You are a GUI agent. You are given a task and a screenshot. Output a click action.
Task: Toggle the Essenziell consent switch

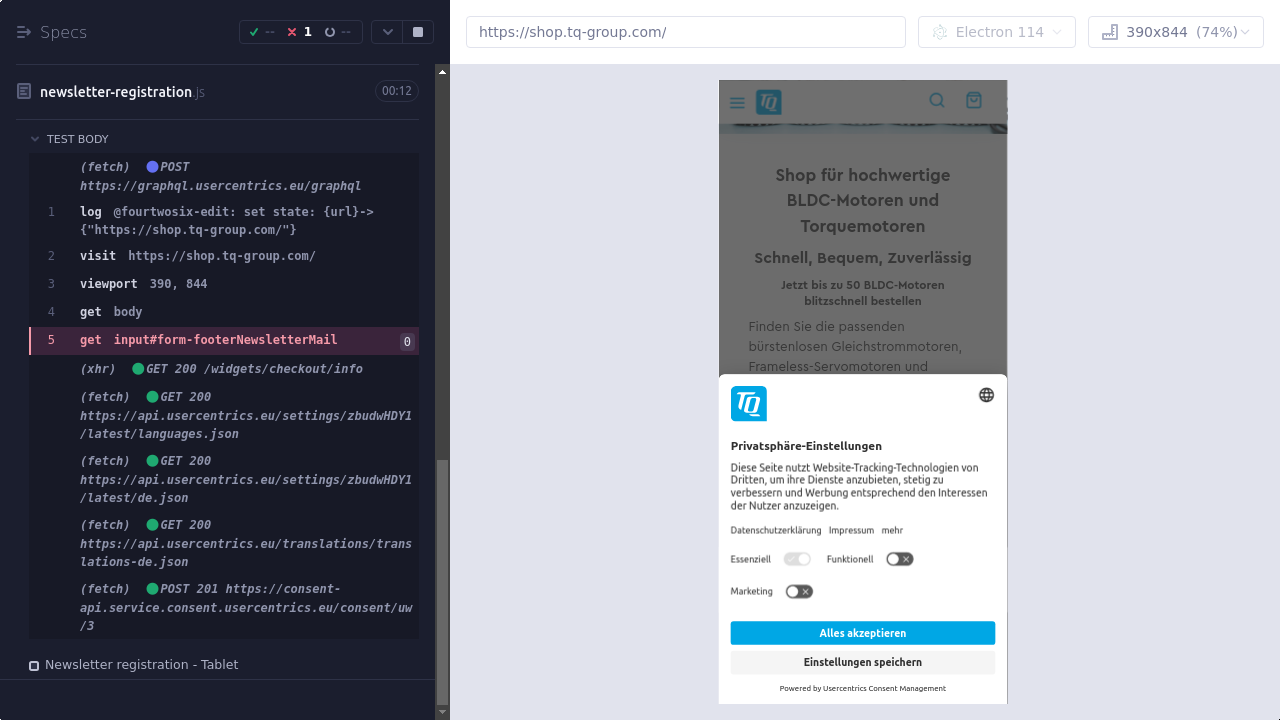796,559
